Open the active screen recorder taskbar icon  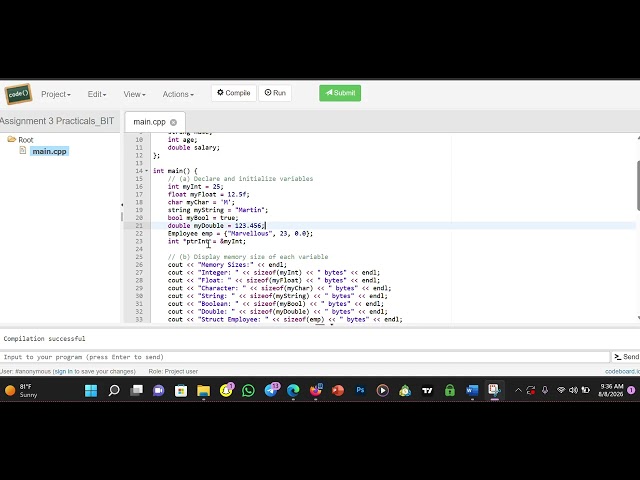click(x=495, y=391)
